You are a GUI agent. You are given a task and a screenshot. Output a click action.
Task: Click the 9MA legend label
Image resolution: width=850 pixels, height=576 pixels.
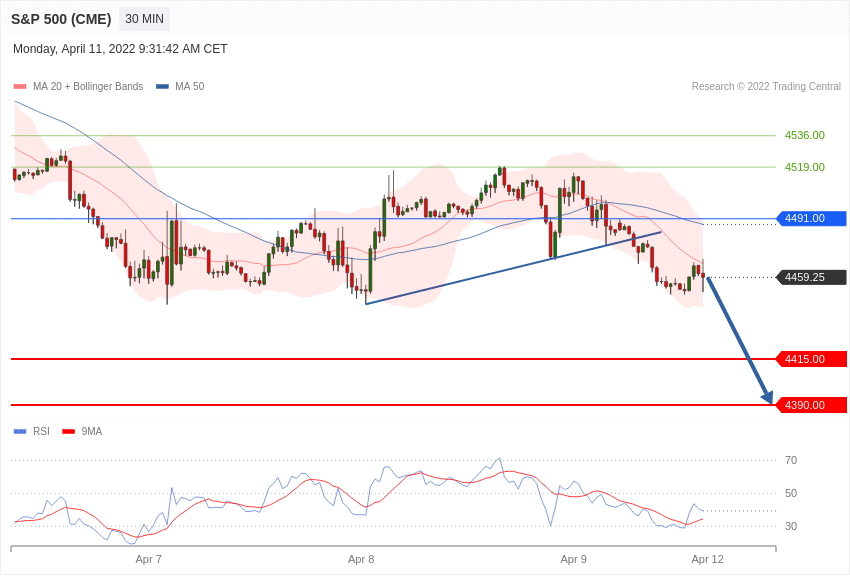92,431
